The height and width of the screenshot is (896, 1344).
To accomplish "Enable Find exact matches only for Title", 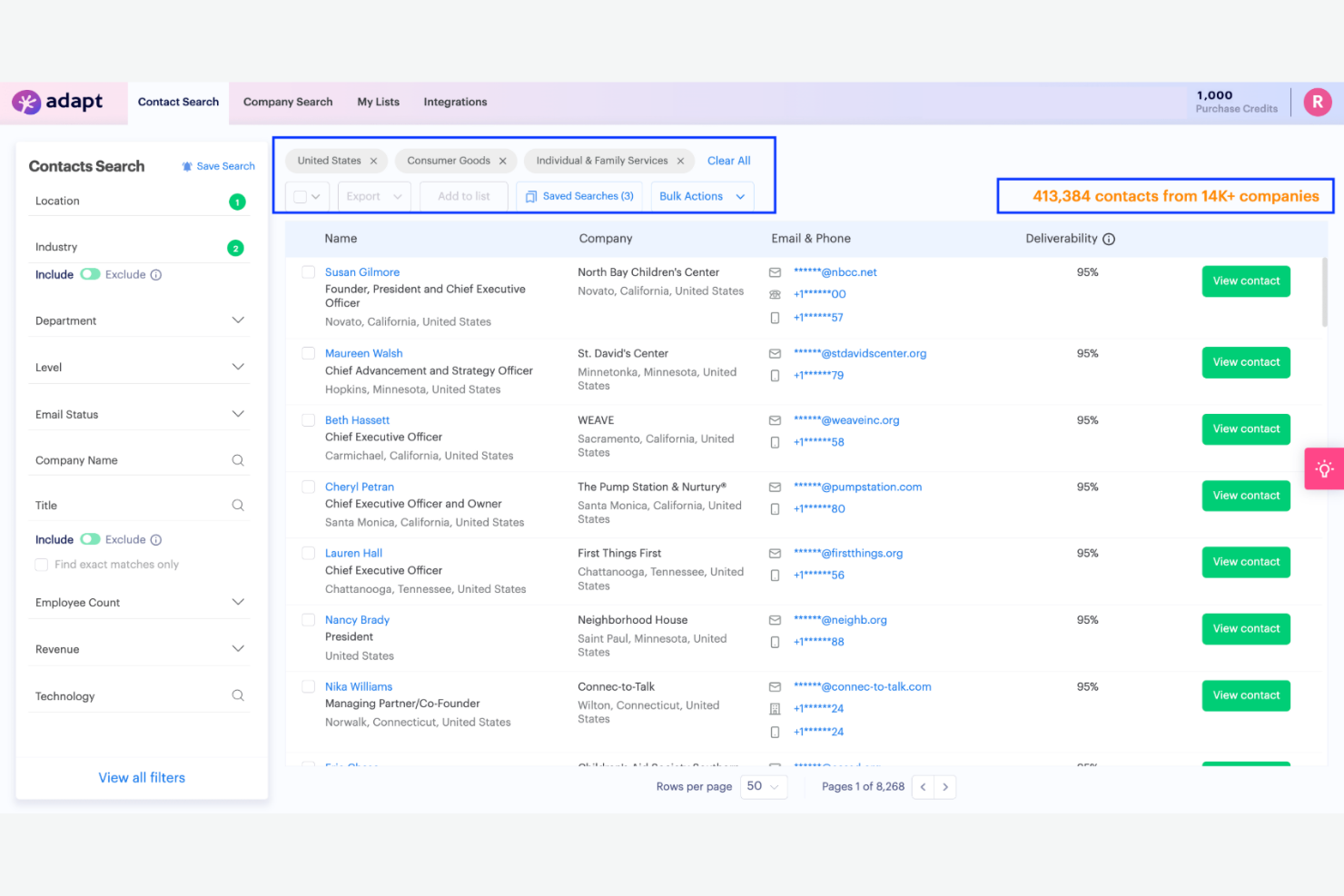I will (41, 564).
